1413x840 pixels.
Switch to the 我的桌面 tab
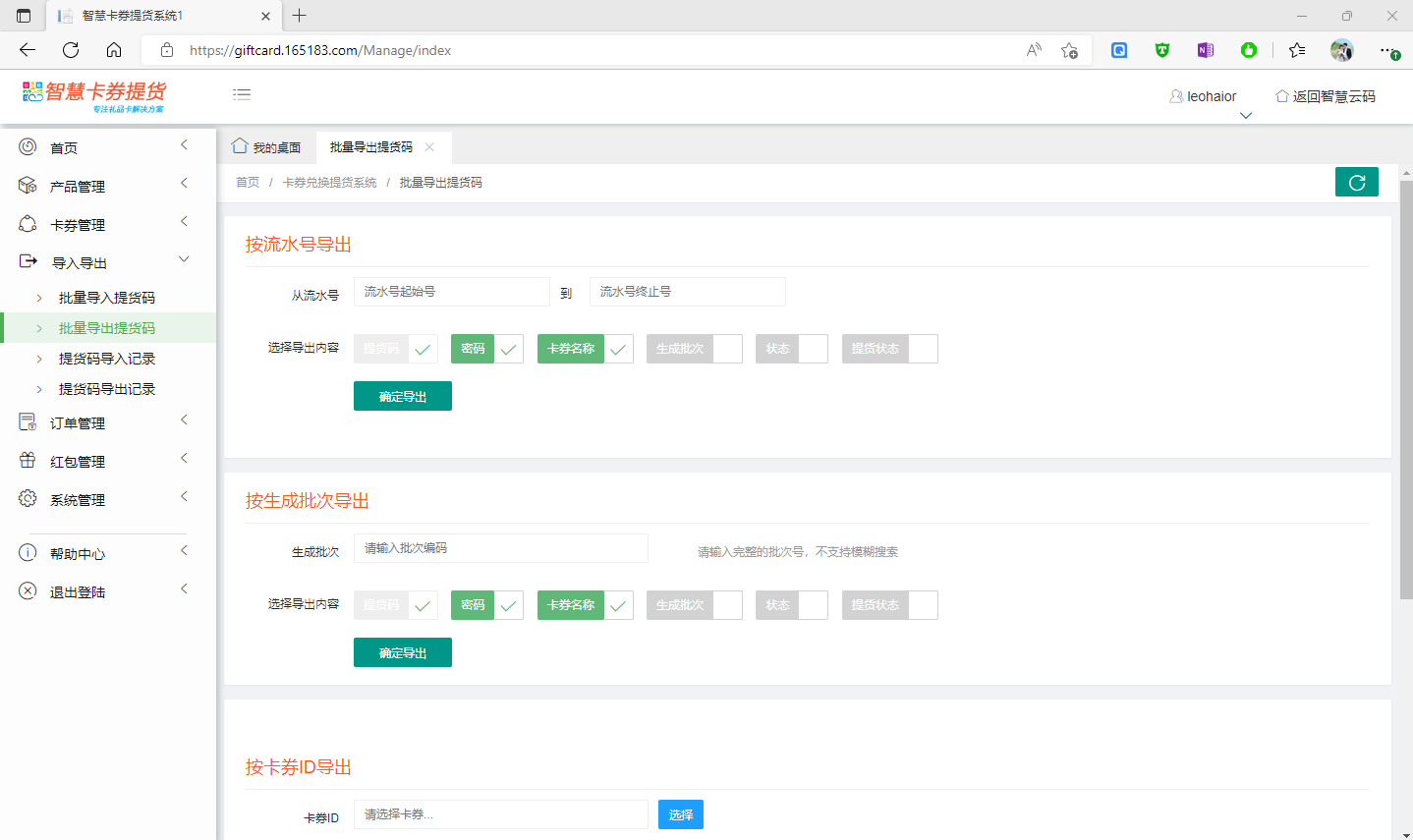click(x=267, y=147)
